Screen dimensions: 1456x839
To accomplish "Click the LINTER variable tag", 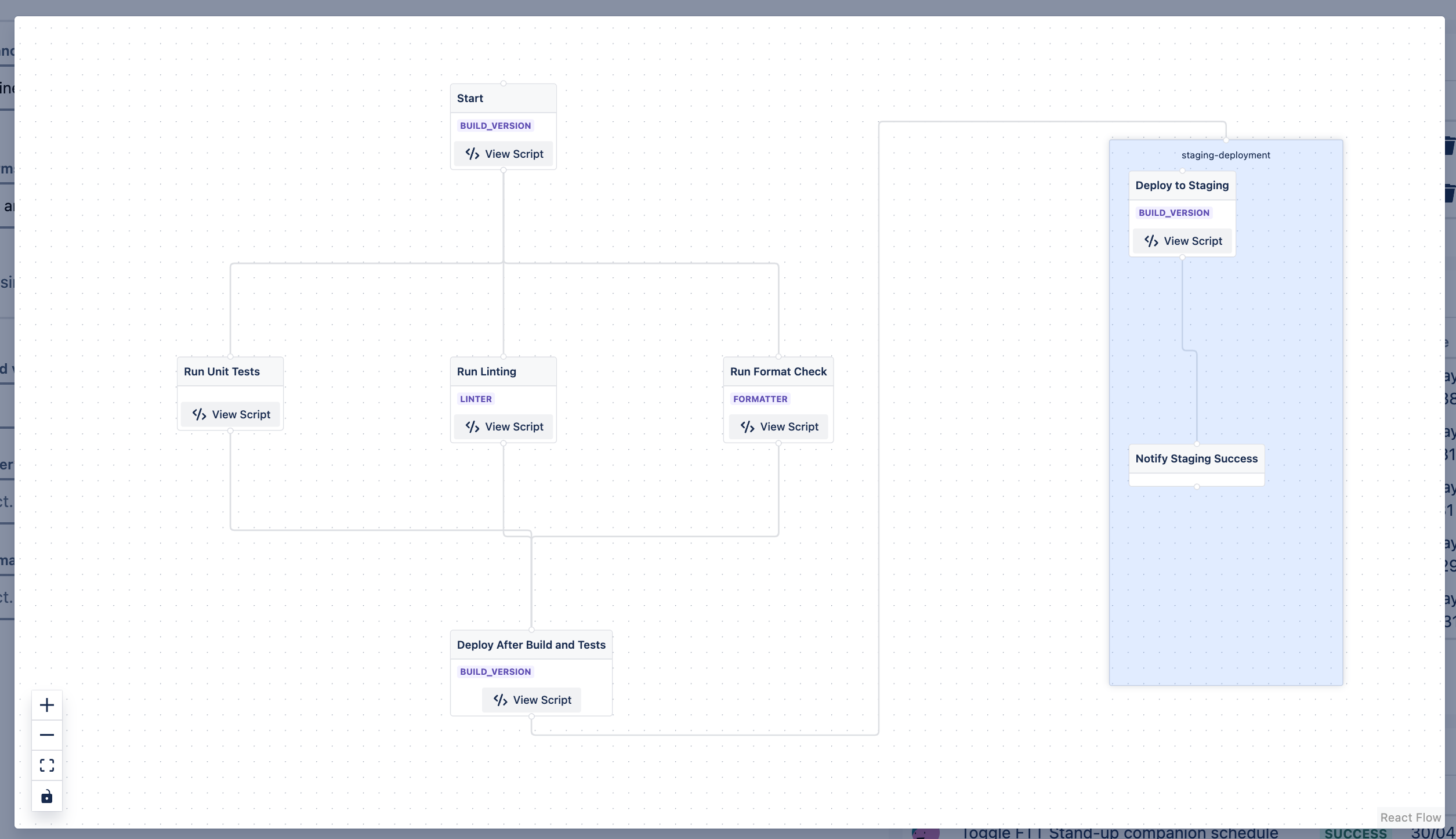I will click(x=476, y=399).
